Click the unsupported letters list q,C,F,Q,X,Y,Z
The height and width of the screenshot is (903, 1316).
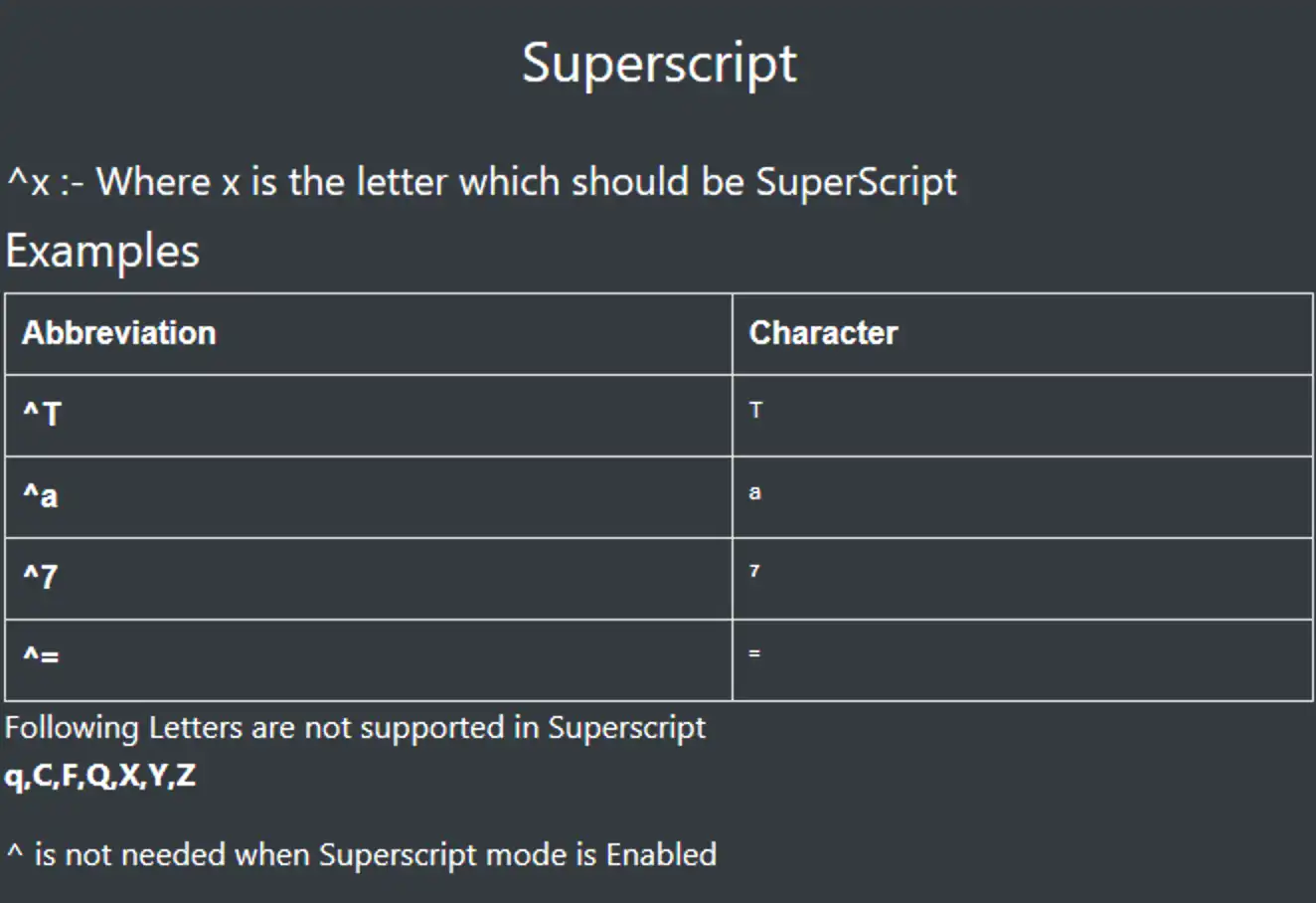(100, 776)
